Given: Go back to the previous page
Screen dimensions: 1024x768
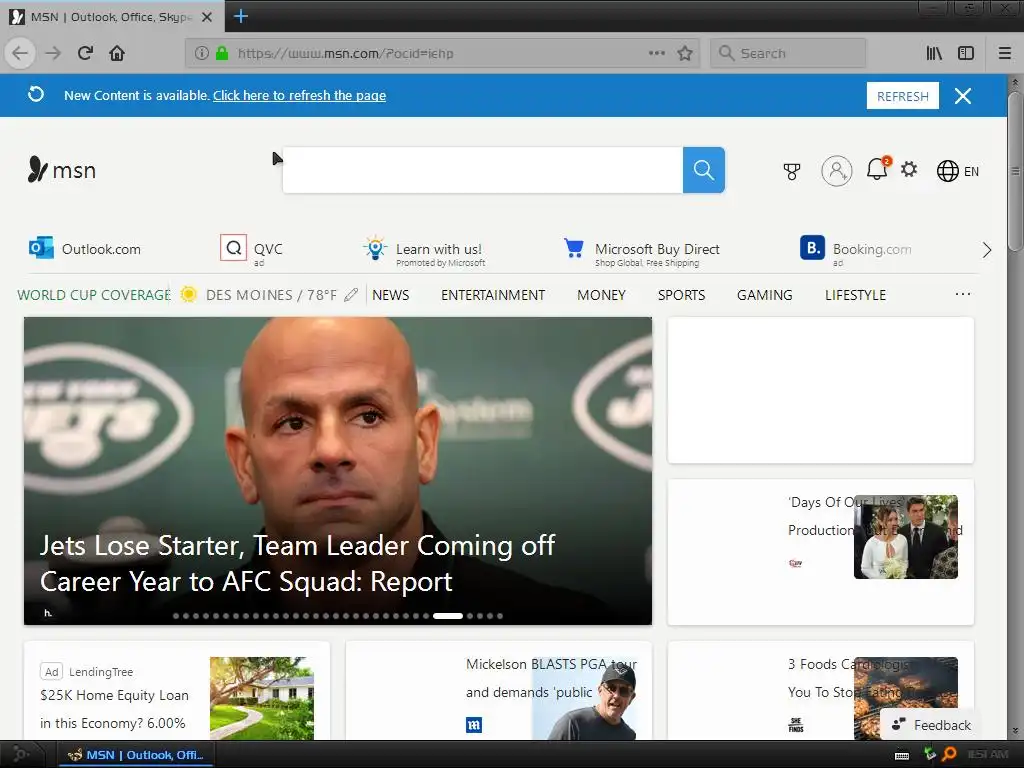Looking at the screenshot, I should (20, 53).
